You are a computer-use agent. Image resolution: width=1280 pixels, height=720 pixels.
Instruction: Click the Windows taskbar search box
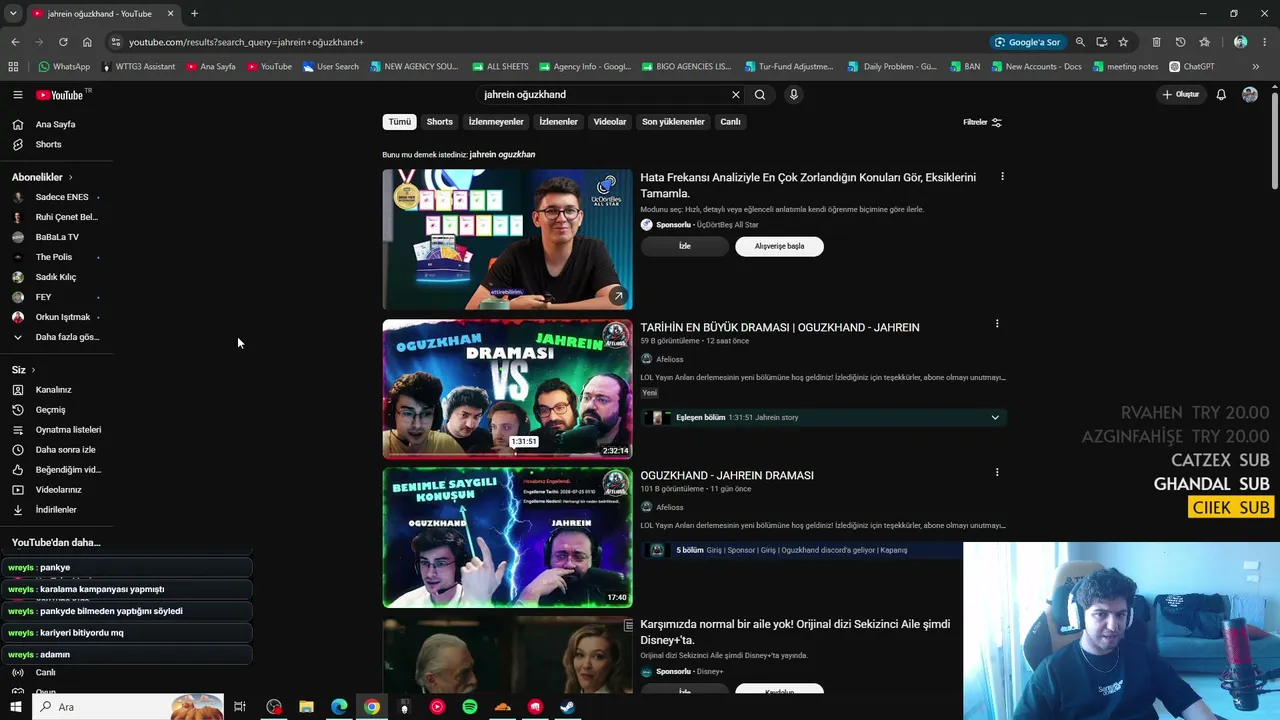pos(129,707)
